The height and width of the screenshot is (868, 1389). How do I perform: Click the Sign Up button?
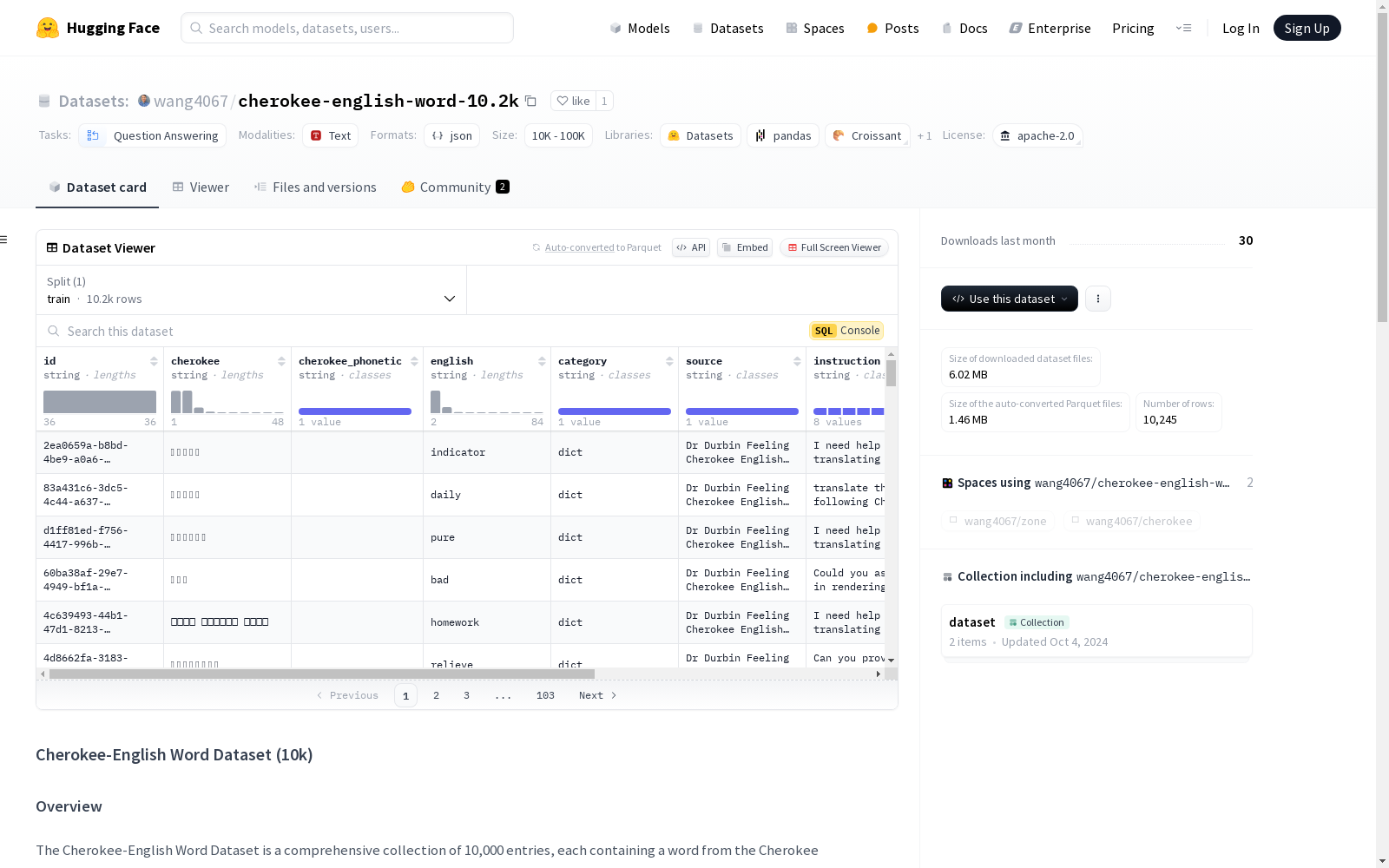click(x=1307, y=28)
